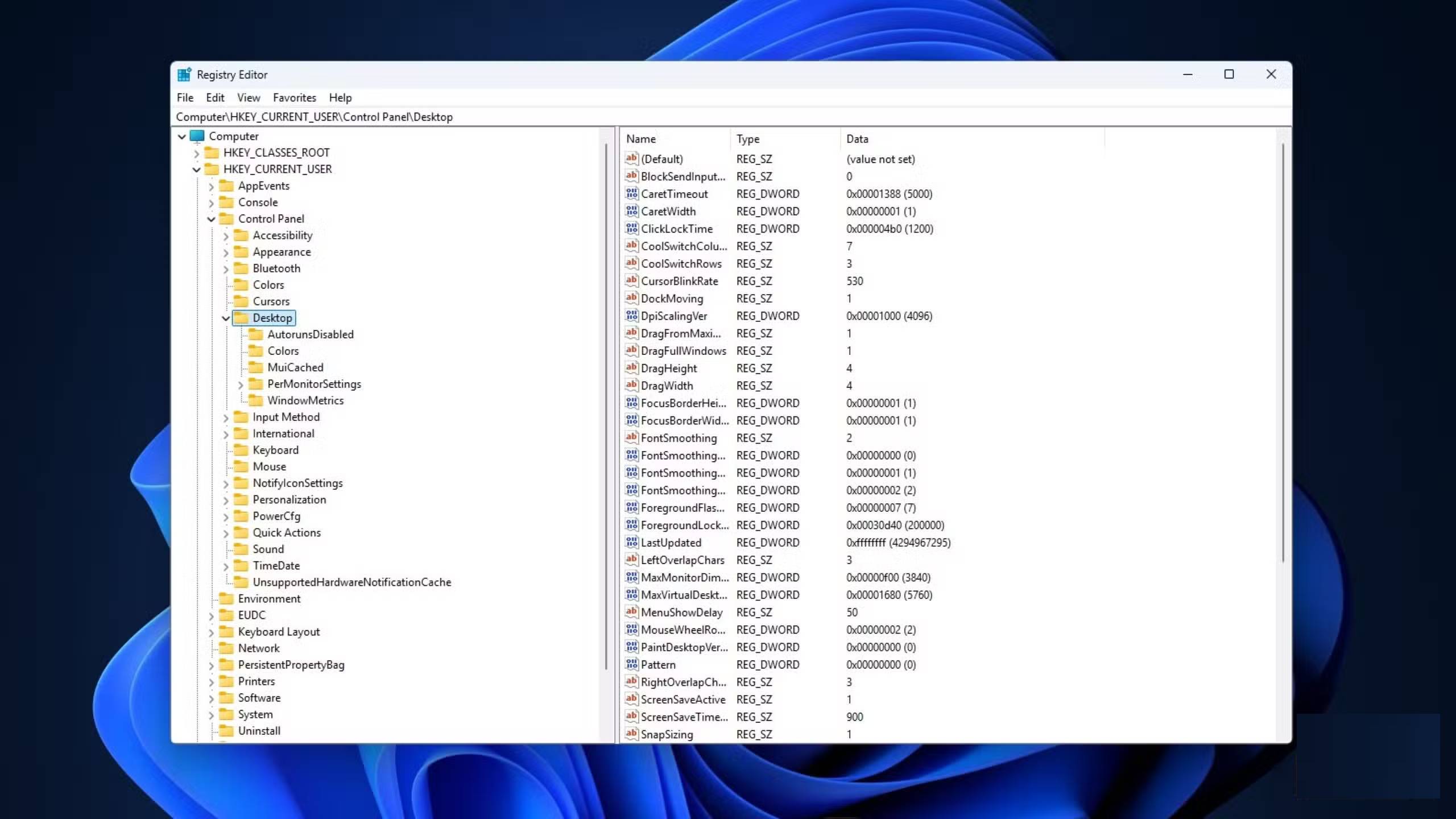Click the Registry Editor titlebar icon
This screenshot has width=1456, height=819.
point(184,74)
